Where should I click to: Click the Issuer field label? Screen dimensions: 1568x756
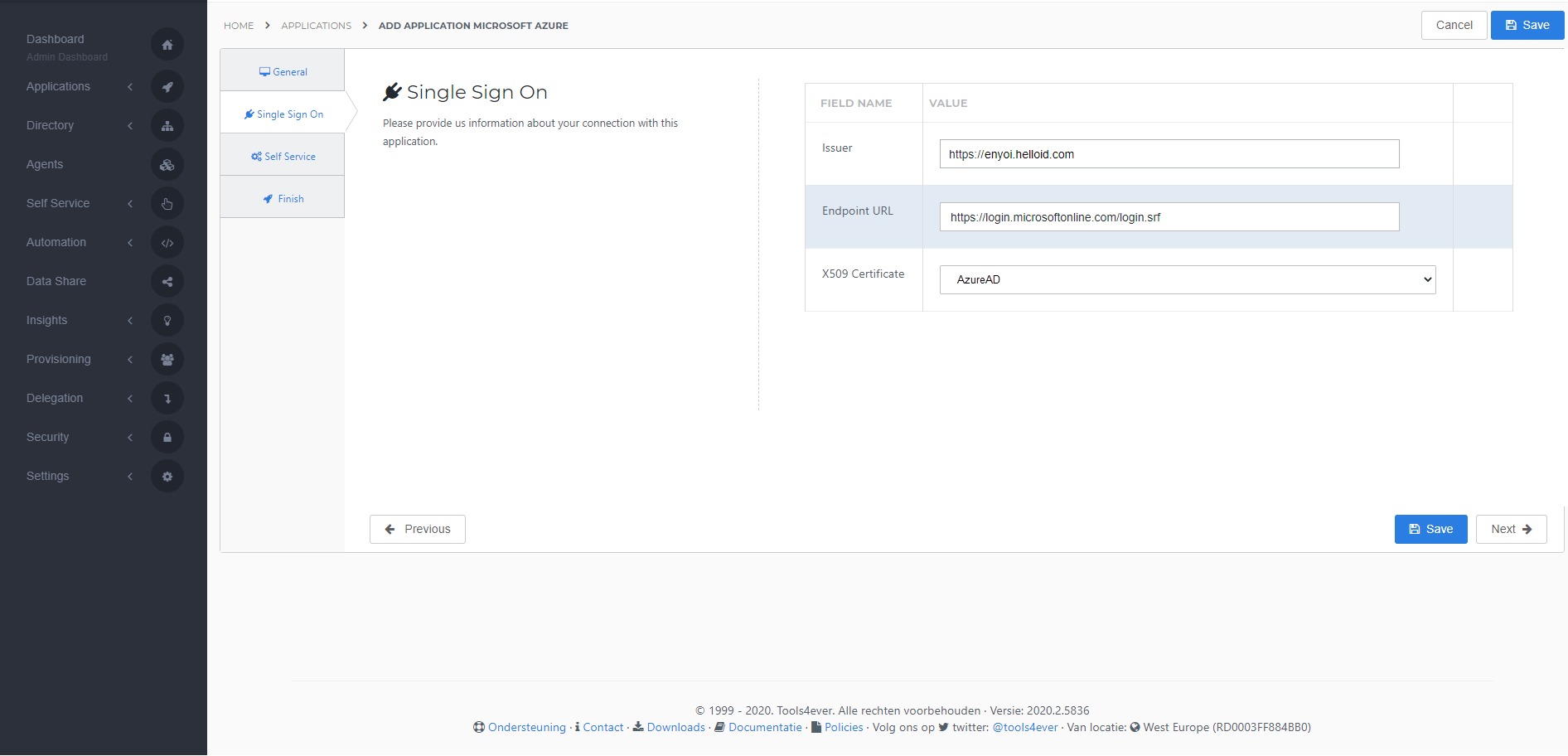click(x=837, y=148)
